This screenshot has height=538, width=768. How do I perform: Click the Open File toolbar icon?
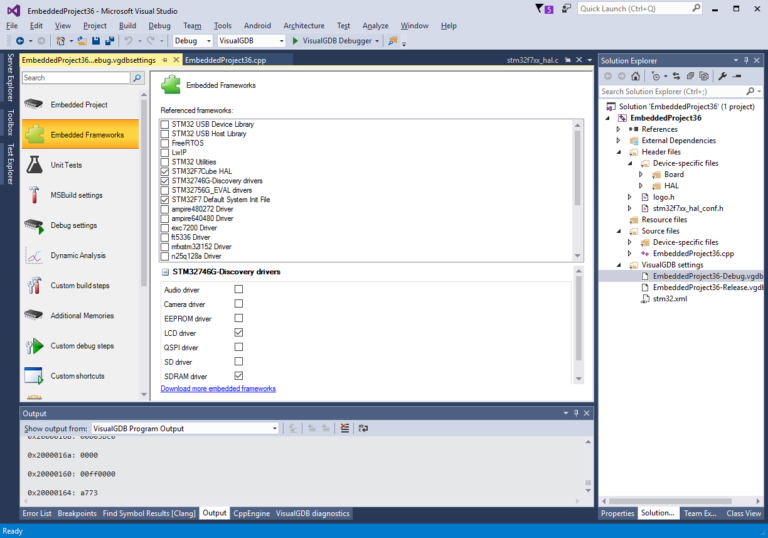(x=82, y=41)
